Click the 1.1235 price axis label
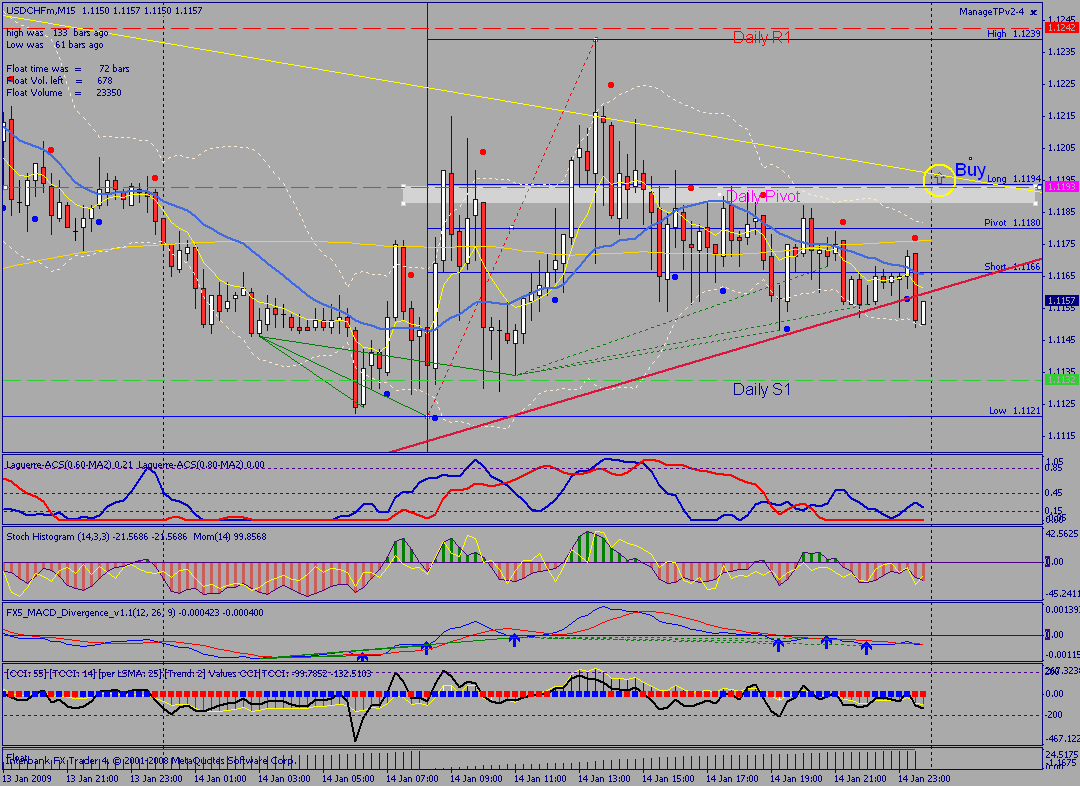1080x786 pixels. click(1061, 52)
